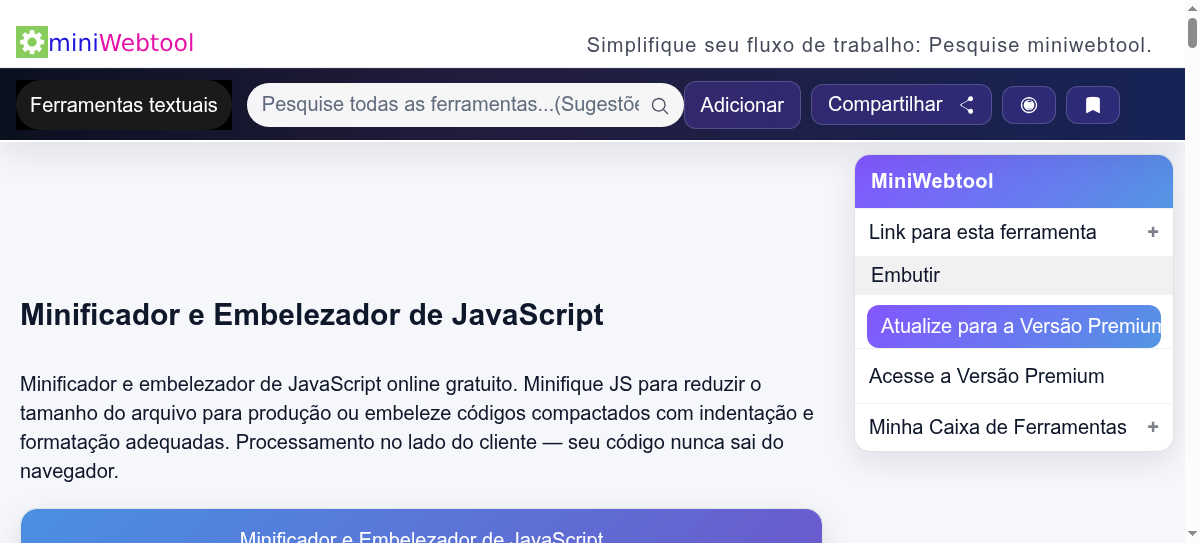Click the circular record icon button

click(x=1029, y=105)
